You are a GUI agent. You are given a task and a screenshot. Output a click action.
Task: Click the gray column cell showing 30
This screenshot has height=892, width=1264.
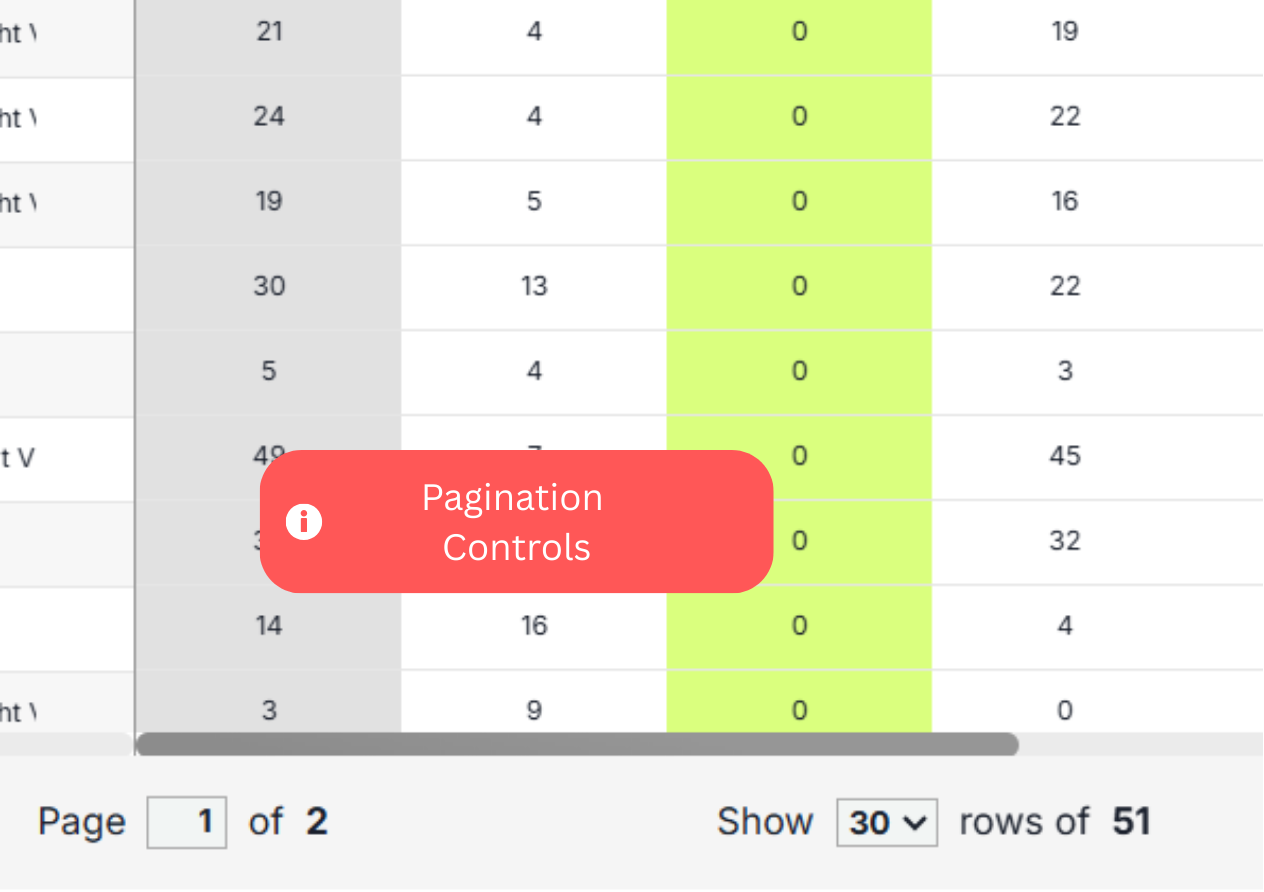(269, 287)
